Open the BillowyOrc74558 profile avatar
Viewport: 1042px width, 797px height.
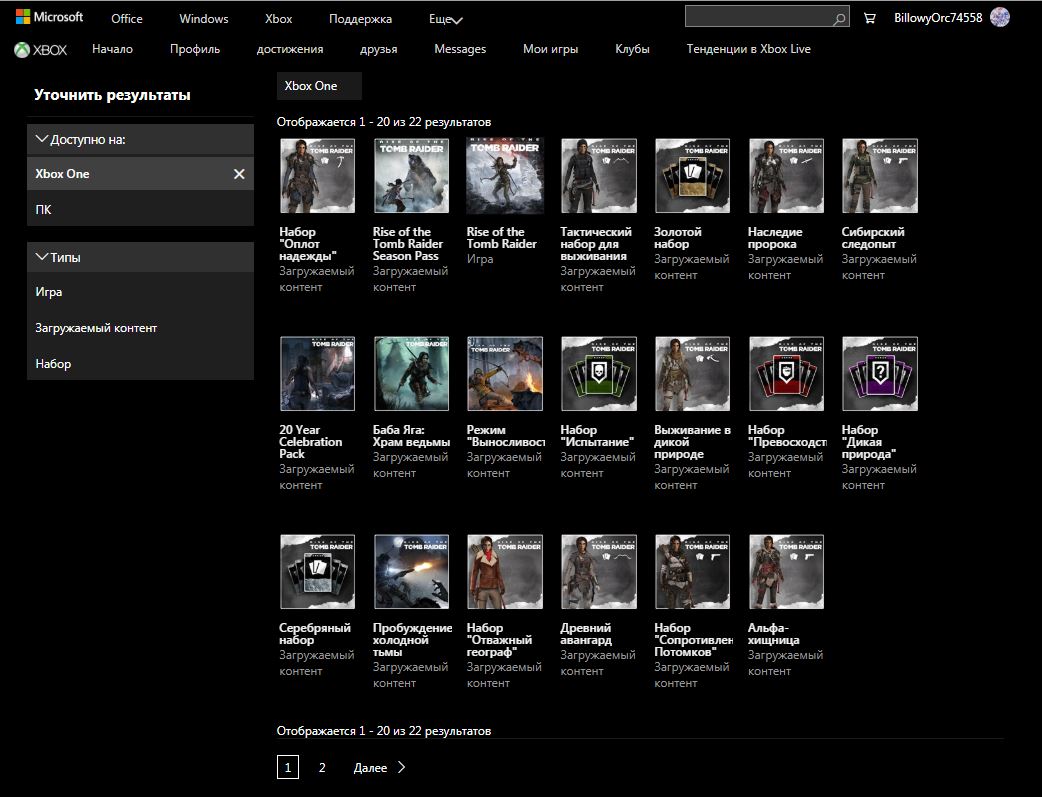999,17
